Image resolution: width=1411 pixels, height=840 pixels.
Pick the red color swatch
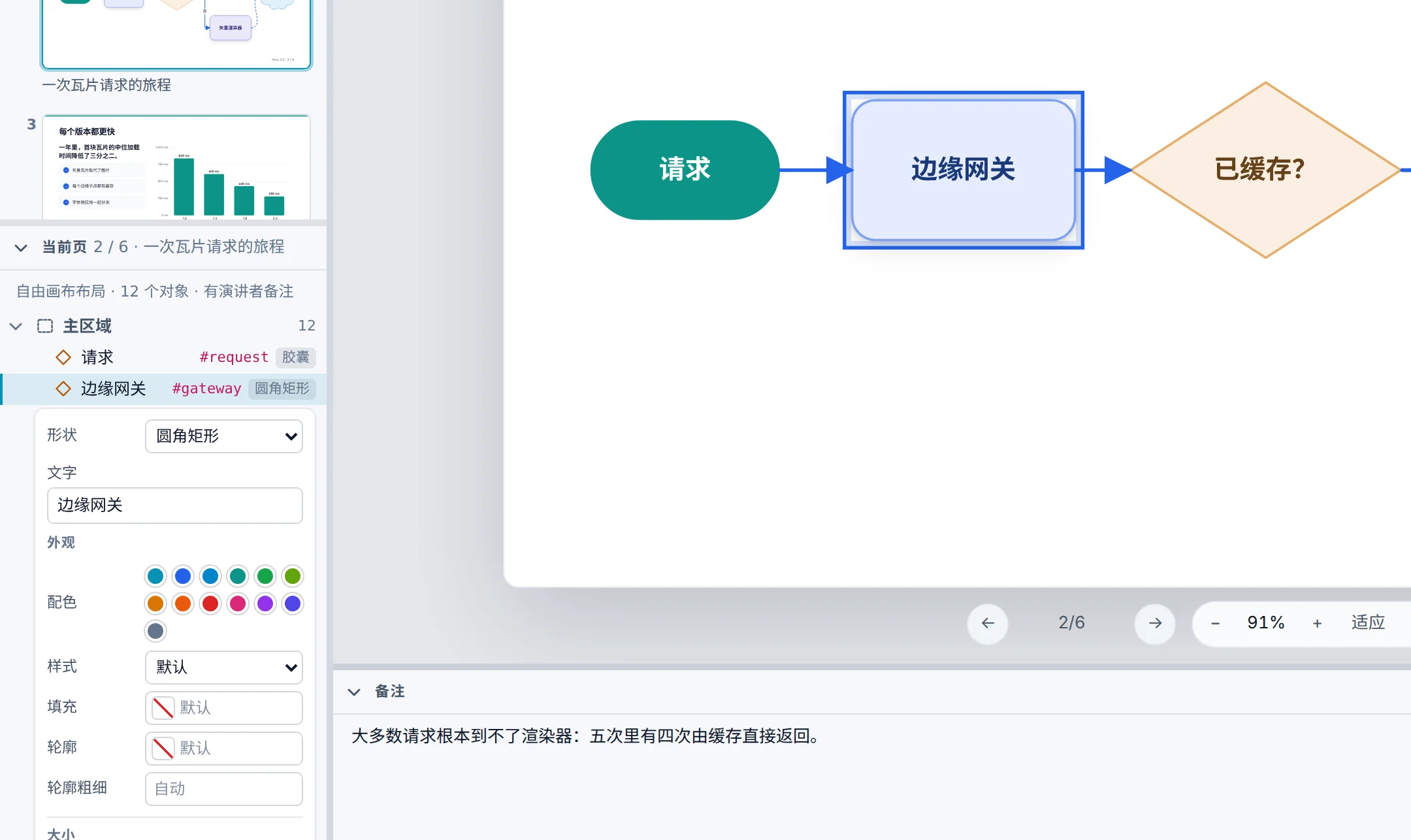pyautogui.click(x=210, y=604)
